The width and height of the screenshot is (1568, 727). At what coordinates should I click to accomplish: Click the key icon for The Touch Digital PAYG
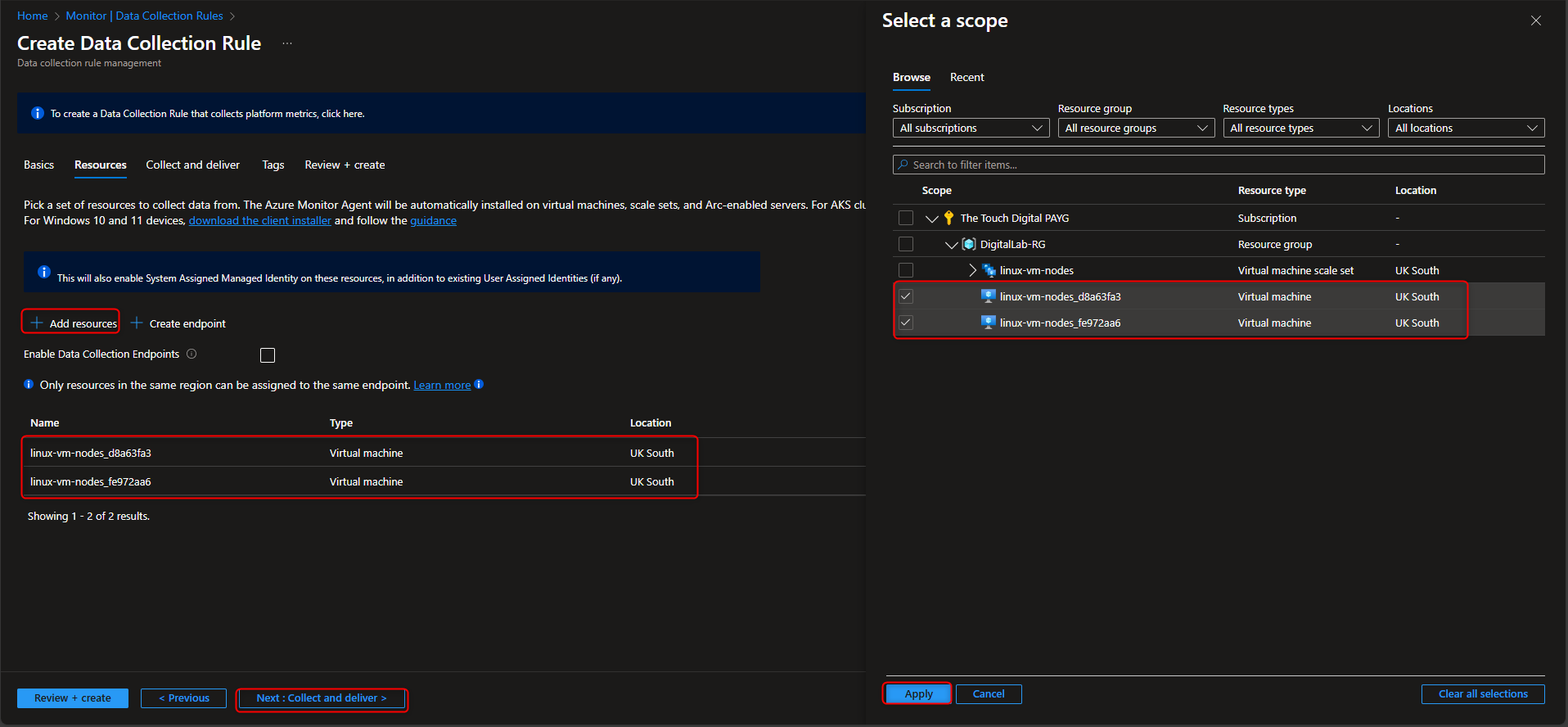948,218
